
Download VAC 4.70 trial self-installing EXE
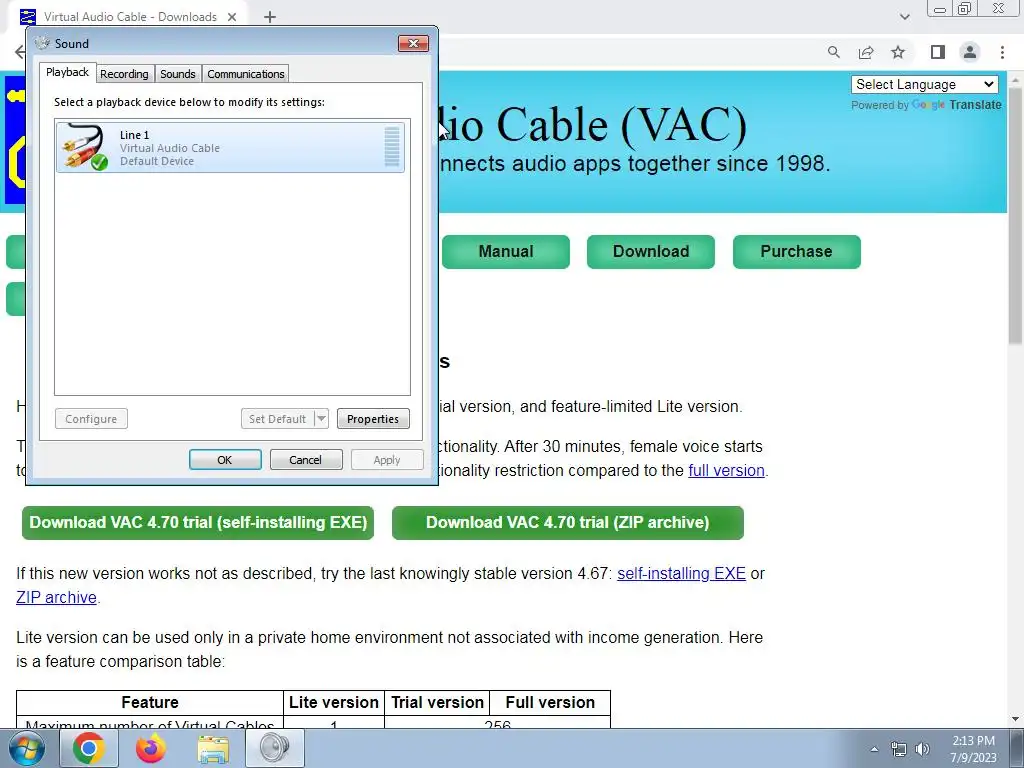click(x=198, y=522)
